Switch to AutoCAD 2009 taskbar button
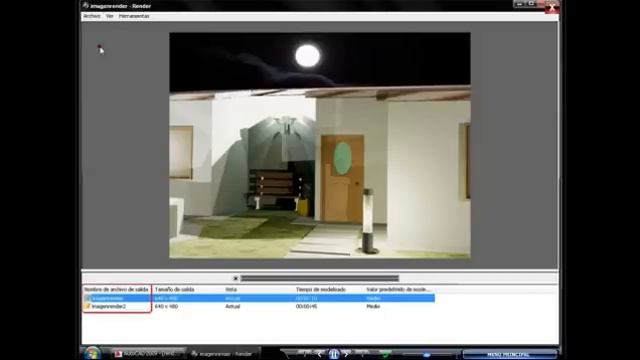This screenshot has height=360, width=640. click(x=149, y=354)
